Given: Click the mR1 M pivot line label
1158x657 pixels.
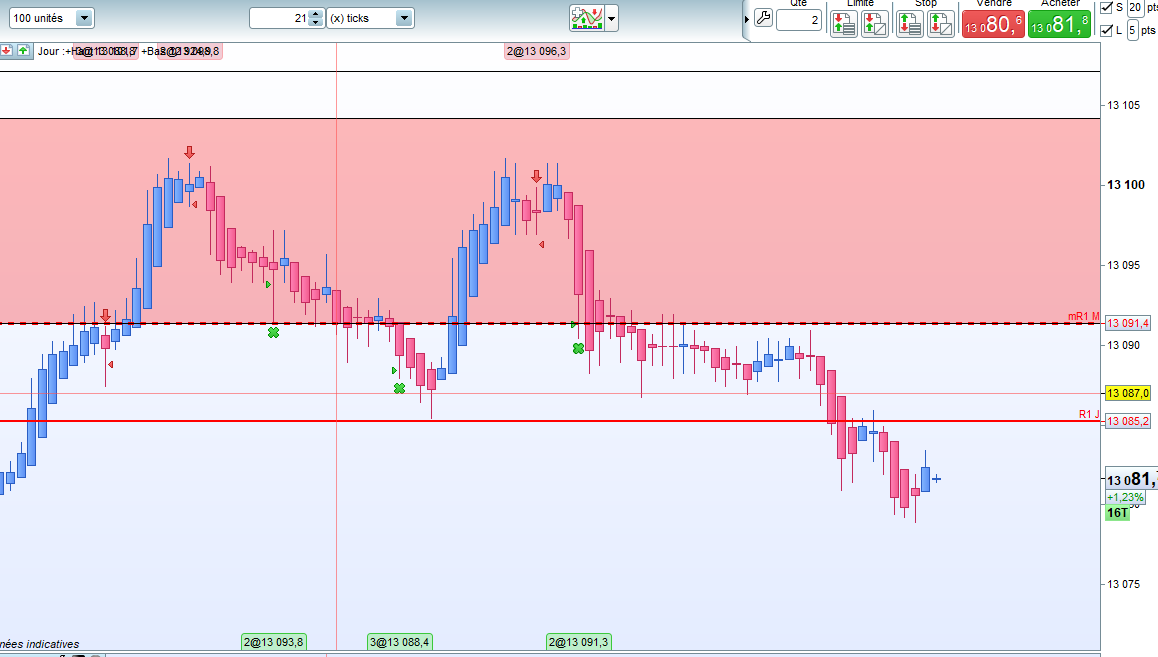Looking at the screenshot, I should coord(1083,316).
